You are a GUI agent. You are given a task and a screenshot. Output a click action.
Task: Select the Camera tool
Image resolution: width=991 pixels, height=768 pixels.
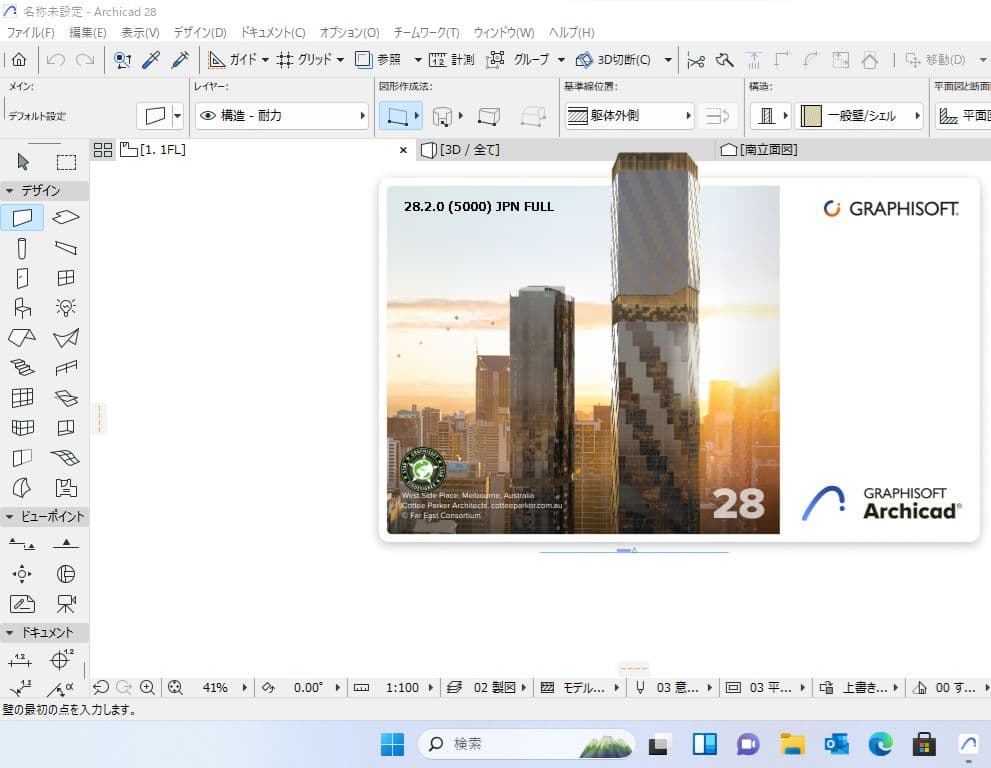[66, 604]
